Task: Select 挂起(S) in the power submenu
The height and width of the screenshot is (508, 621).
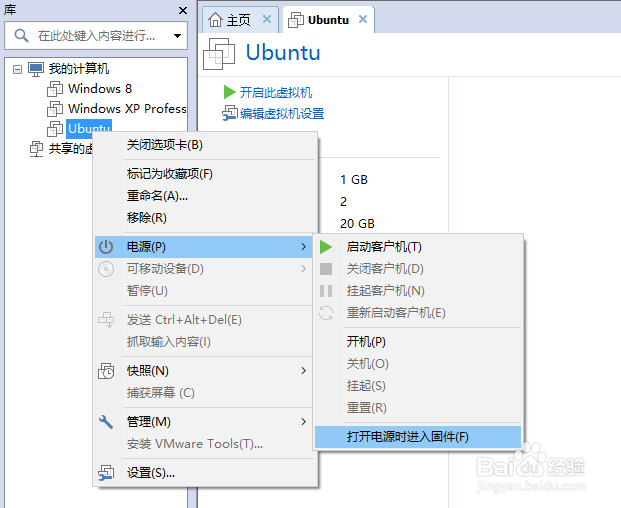Action: (418, 386)
